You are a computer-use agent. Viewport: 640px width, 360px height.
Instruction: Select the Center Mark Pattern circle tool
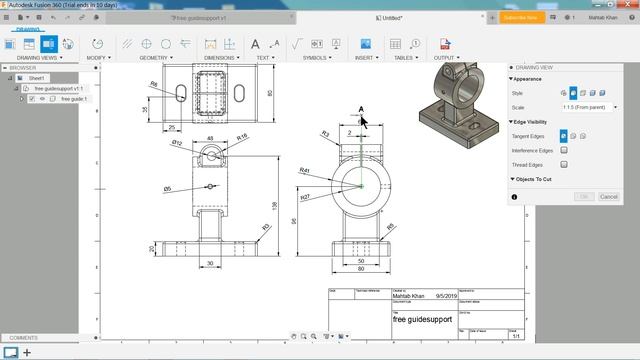point(166,44)
